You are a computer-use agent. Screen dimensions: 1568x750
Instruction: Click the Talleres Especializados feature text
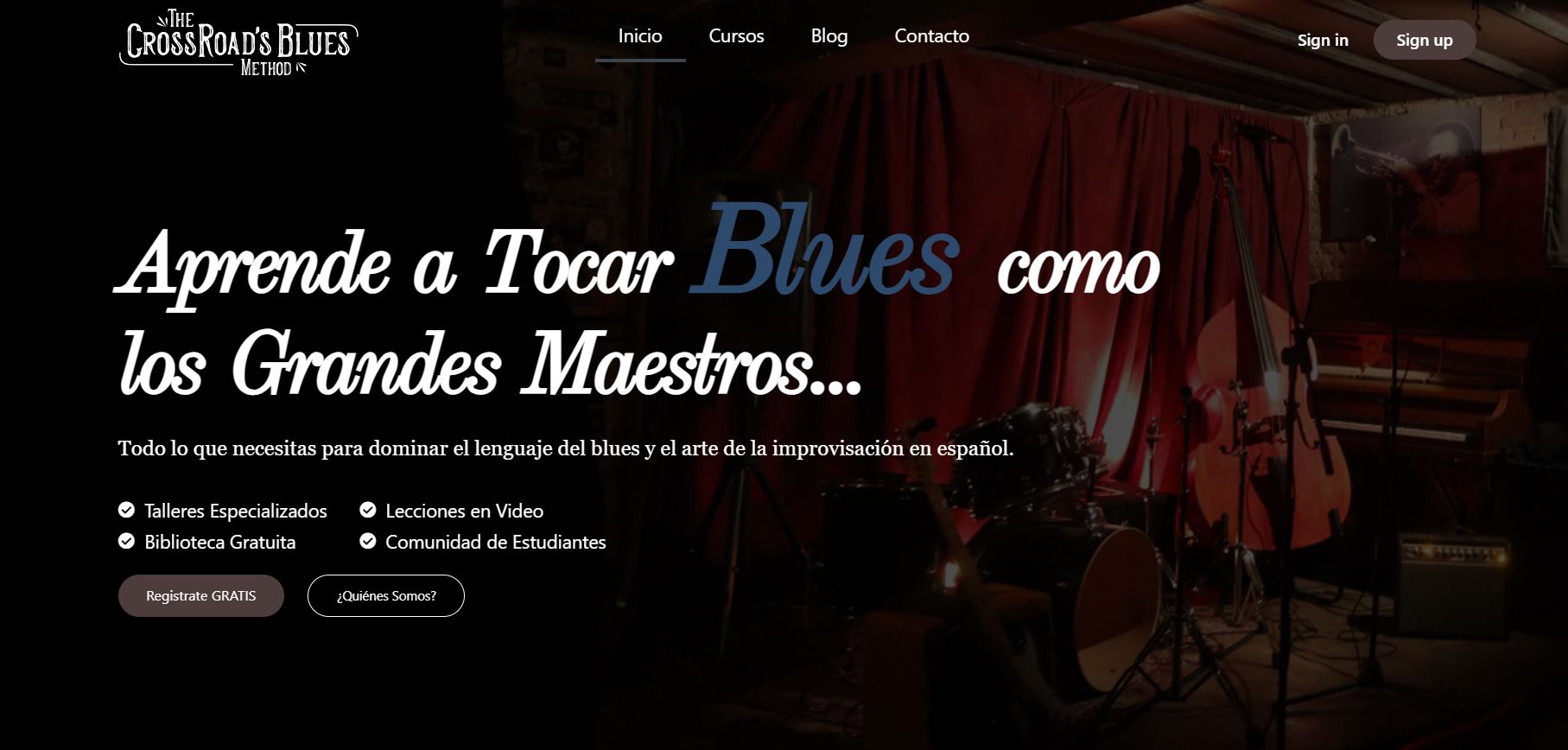(x=236, y=511)
